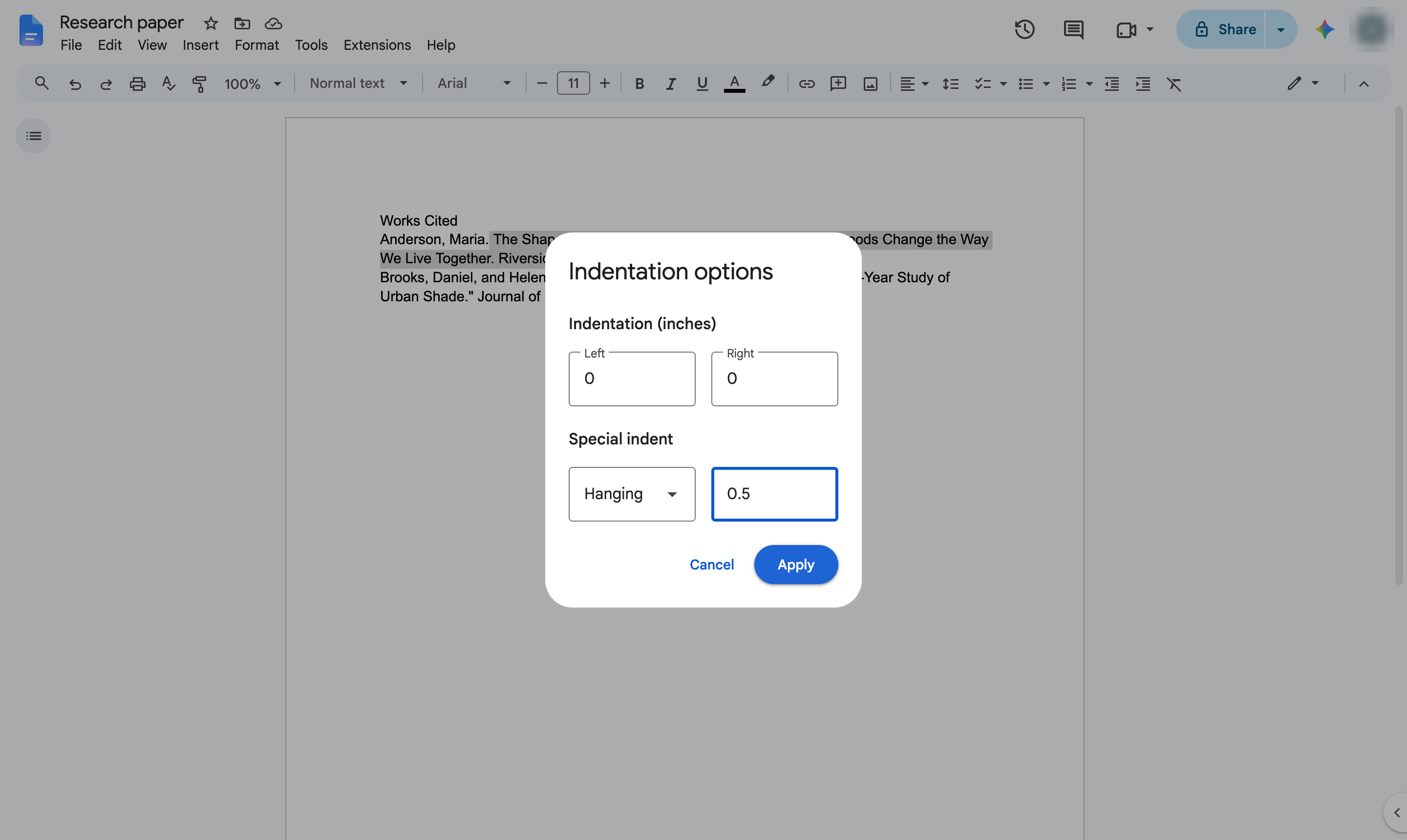Viewport: 1407px width, 840px height.
Task: Open the Format menu
Action: 256,45
